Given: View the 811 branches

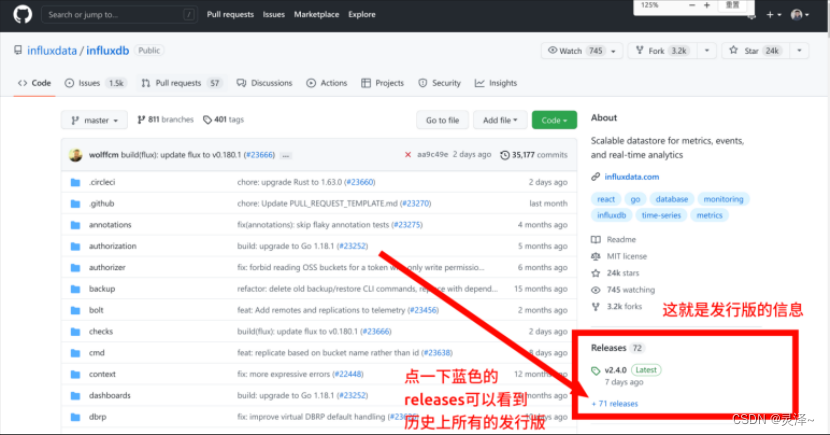Looking at the screenshot, I should click(x=165, y=120).
